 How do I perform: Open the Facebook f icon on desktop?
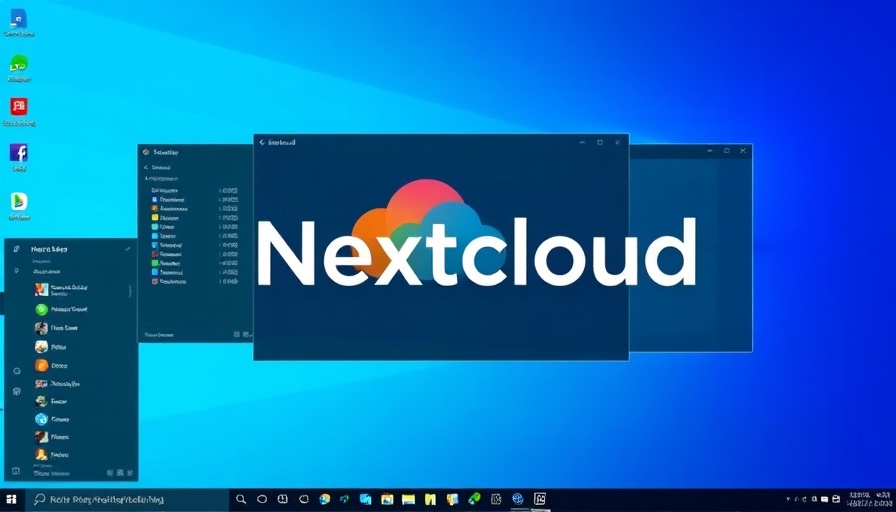[19, 153]
